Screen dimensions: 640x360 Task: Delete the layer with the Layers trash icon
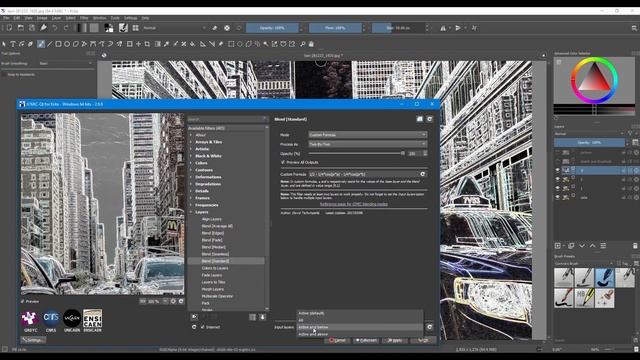pyautogui.click(x=635, y=246)
